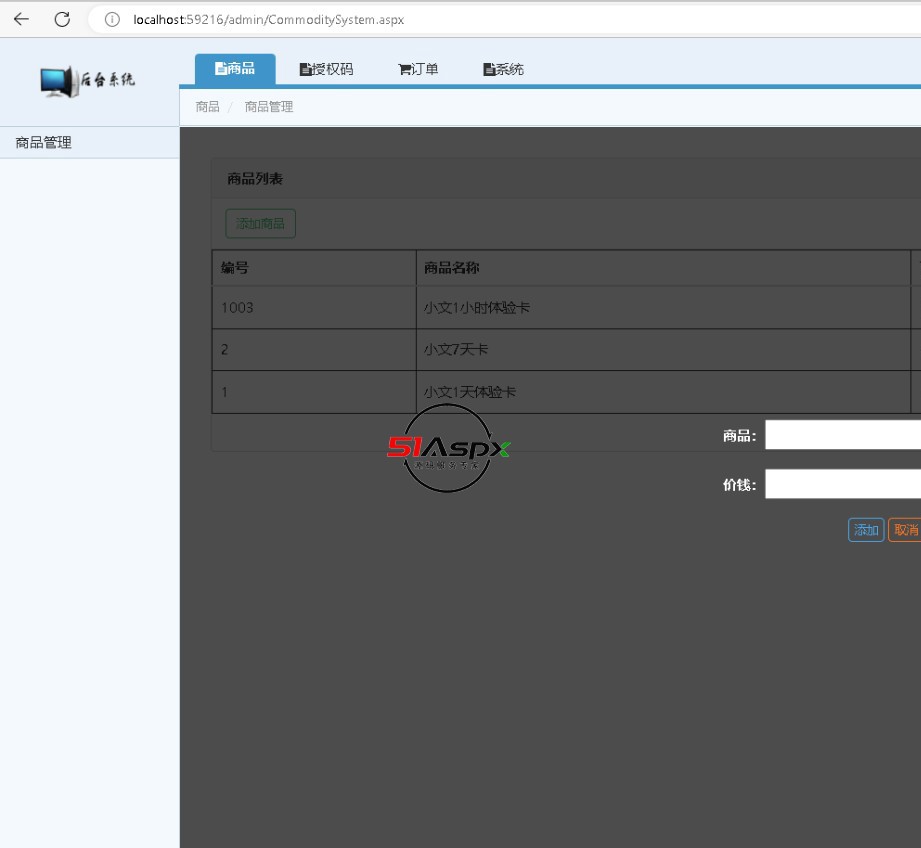921x848 pixels.
Task: Click the 商品列表 panel heading
Action: (x=255, y=179)
